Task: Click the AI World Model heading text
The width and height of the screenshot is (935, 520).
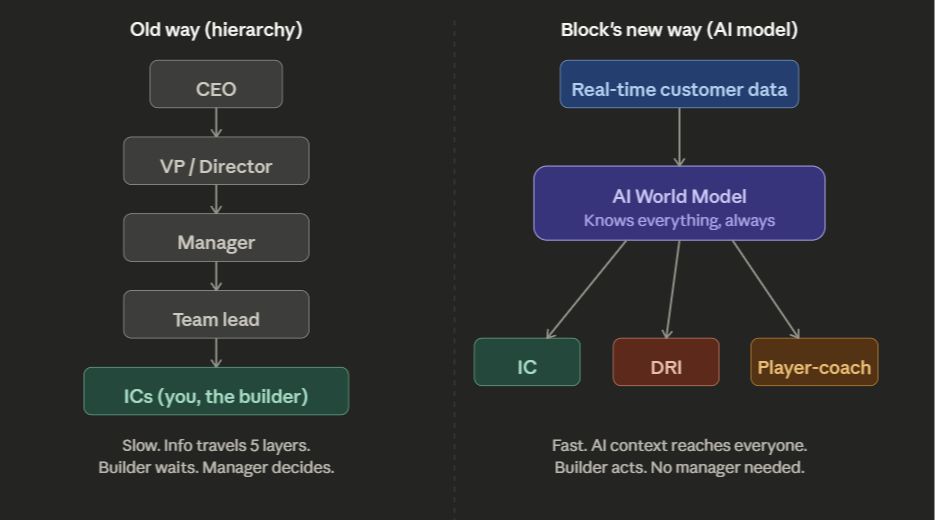Action: click(679, 196)
